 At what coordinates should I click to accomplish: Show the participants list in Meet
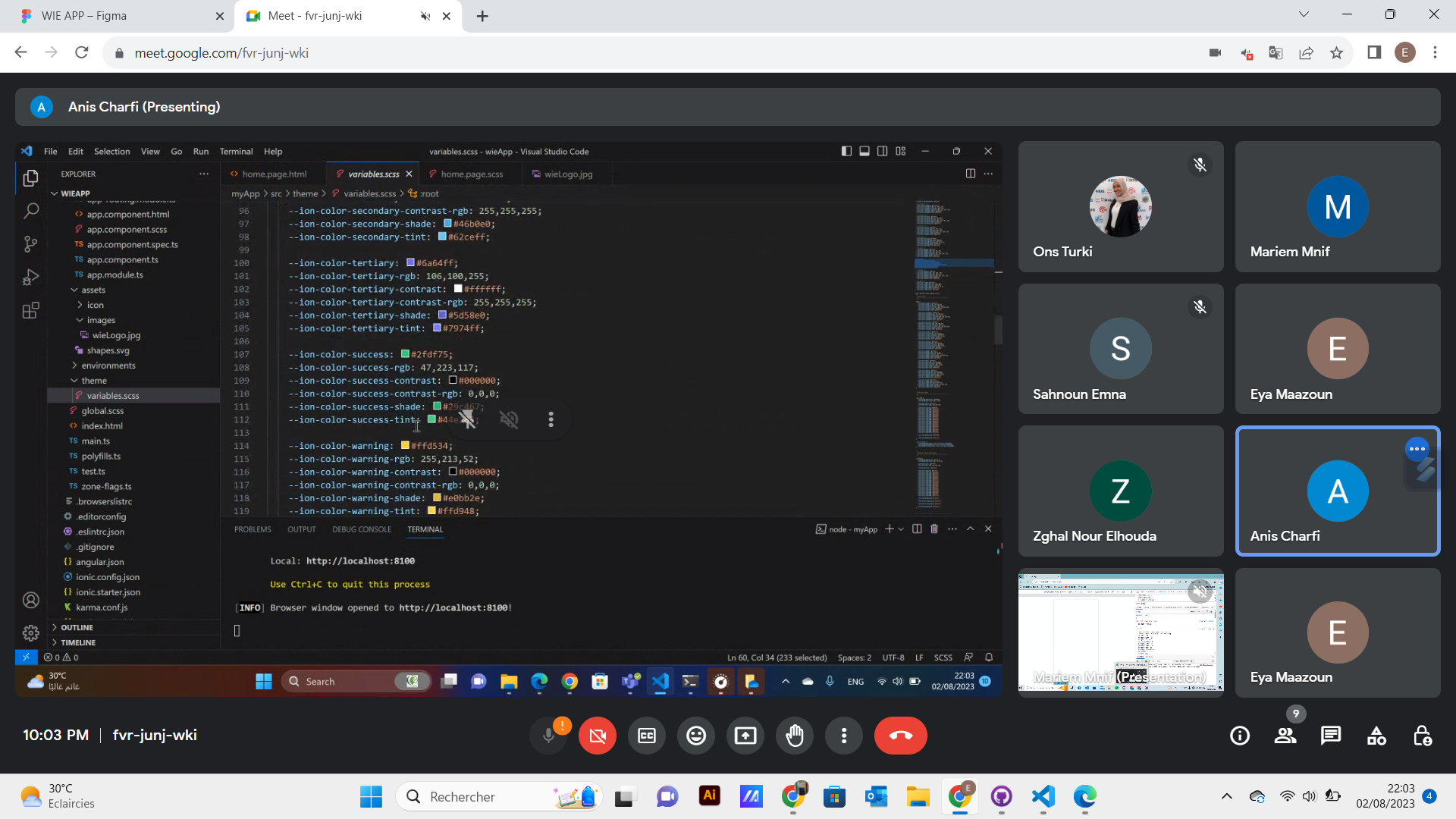point(1285,735)
